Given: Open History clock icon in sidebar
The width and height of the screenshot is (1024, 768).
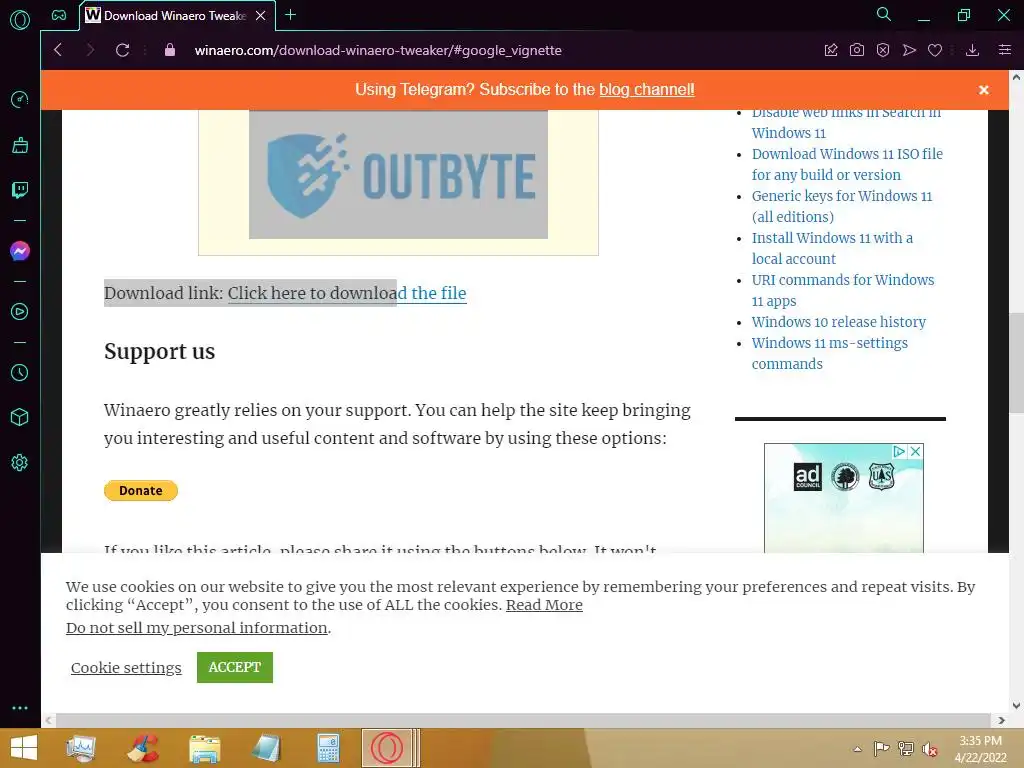Looking at the screenshot, I should click(20, 372).
